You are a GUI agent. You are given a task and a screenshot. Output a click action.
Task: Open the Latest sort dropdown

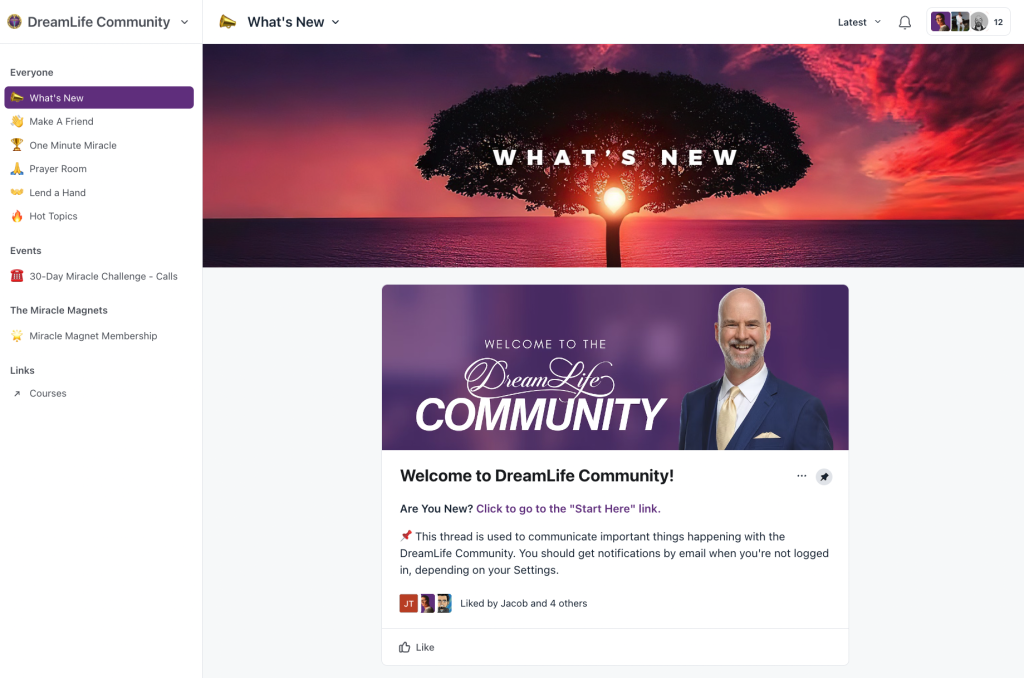(859, 22)
